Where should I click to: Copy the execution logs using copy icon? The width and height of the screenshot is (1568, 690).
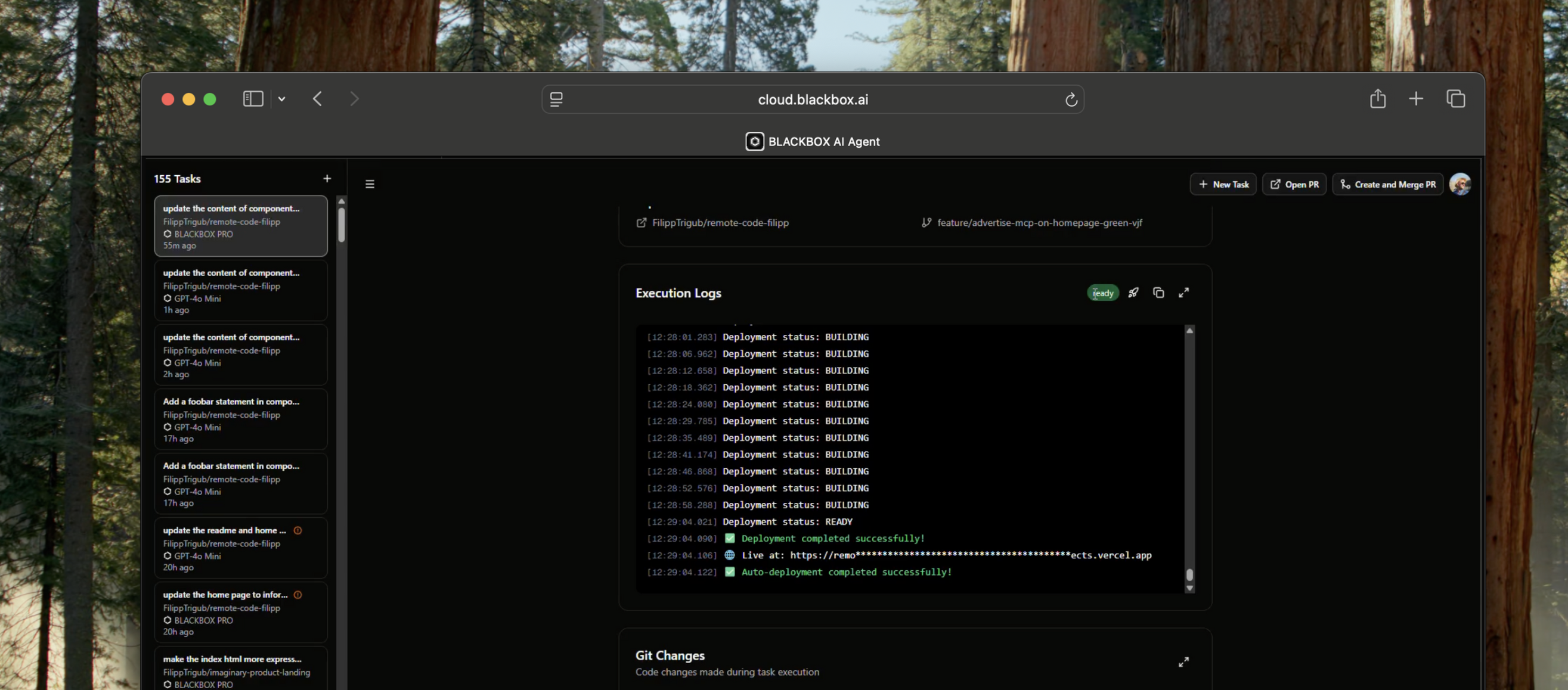point(1158,293)
